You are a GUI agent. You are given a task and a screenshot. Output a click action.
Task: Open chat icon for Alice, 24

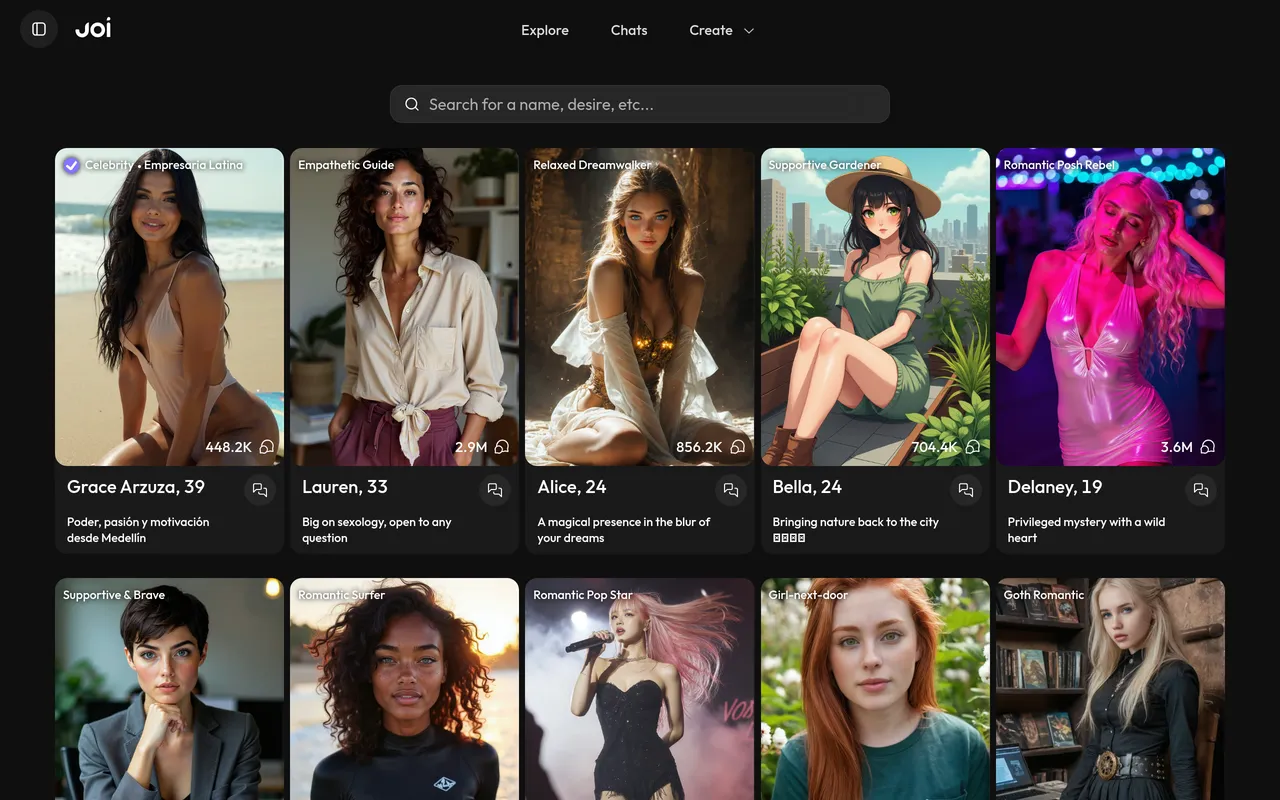click(731, 490)
